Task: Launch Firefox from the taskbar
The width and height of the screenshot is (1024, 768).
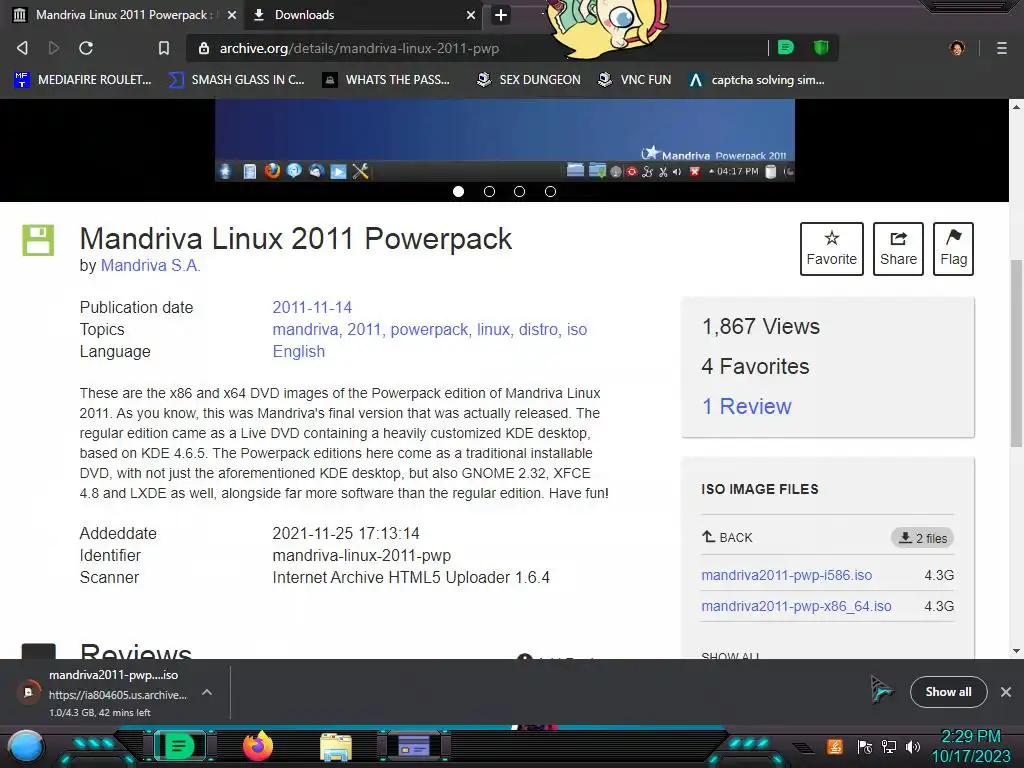Action: click(x=258, y=746)
